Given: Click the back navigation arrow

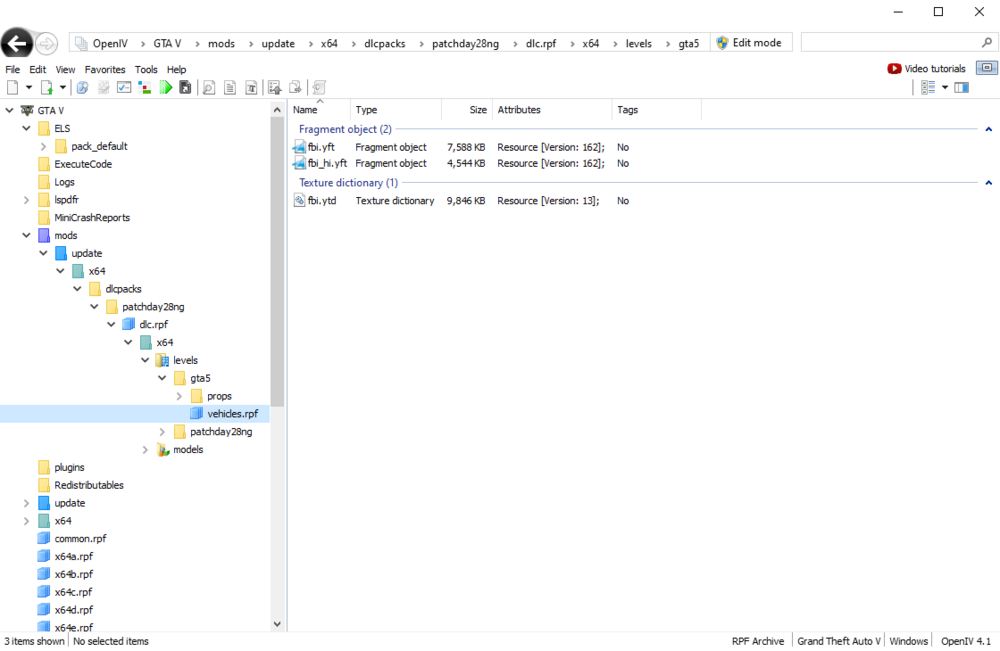Looking at the screenshot, I should (17, 43).
